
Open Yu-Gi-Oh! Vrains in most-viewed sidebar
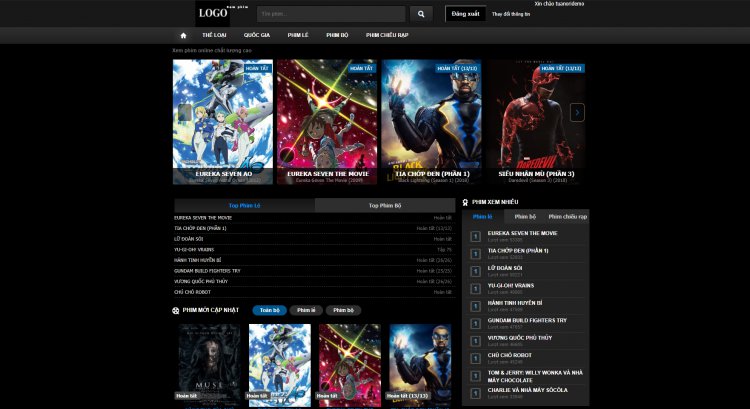511,286
